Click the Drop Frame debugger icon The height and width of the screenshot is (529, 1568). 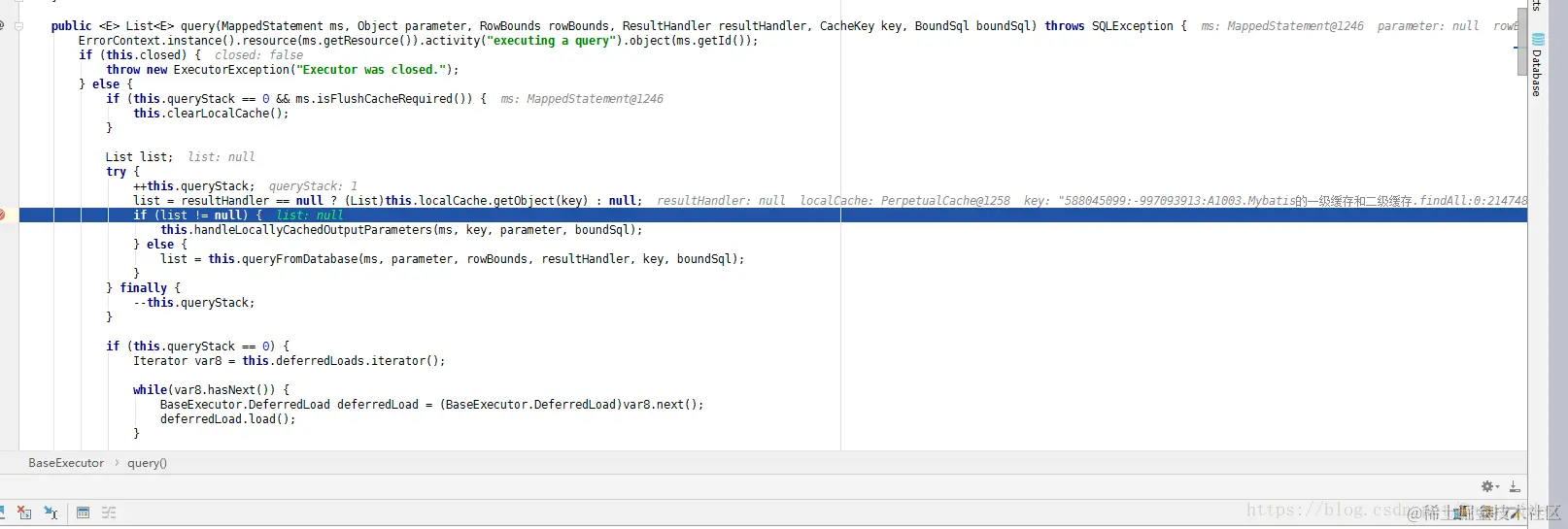click(x=24, y=512)
